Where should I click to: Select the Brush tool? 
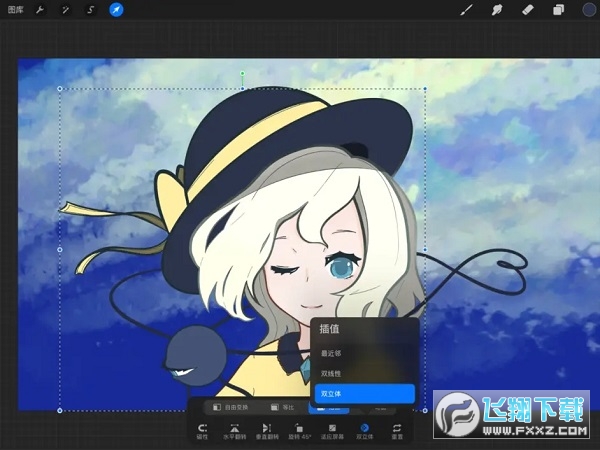466,10
